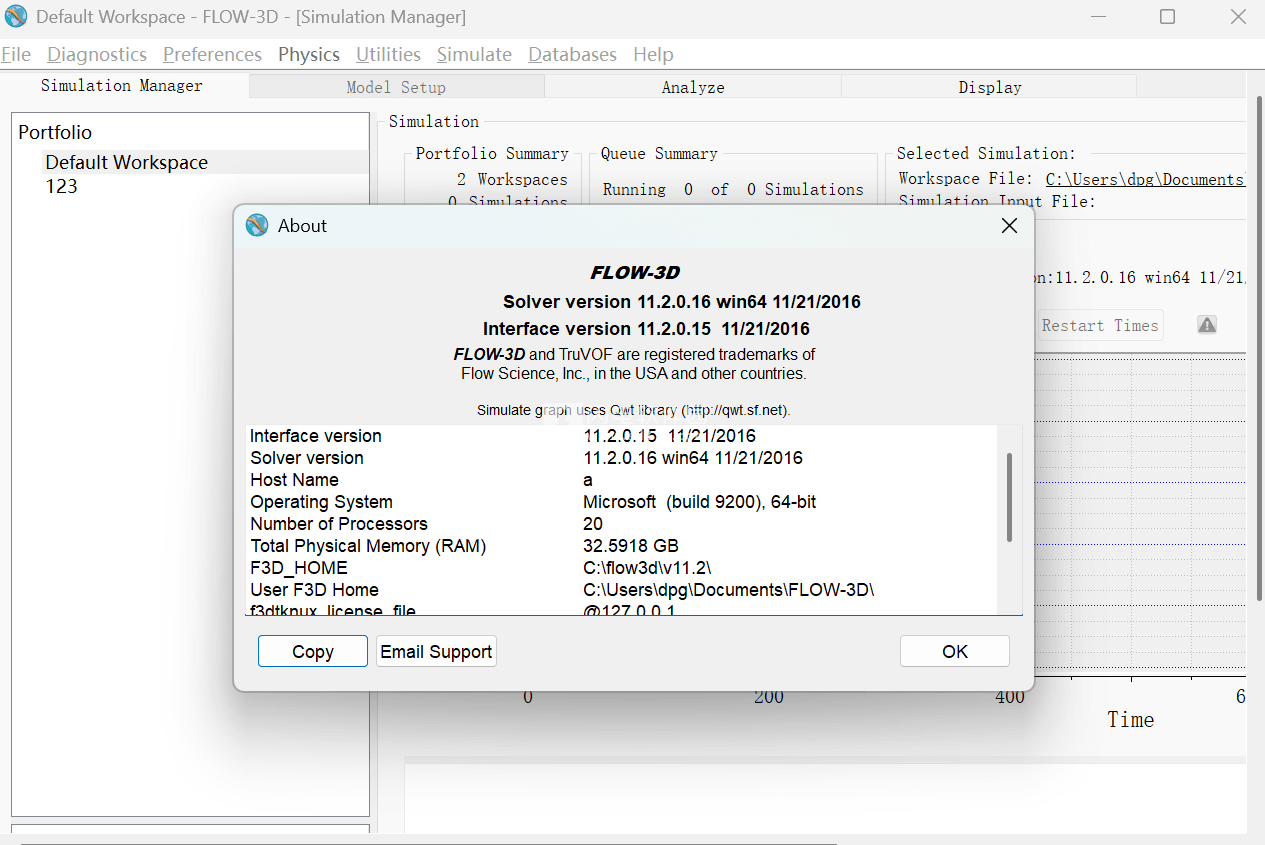
Task: Open the File menu
Action: click(x=16, y=55)
